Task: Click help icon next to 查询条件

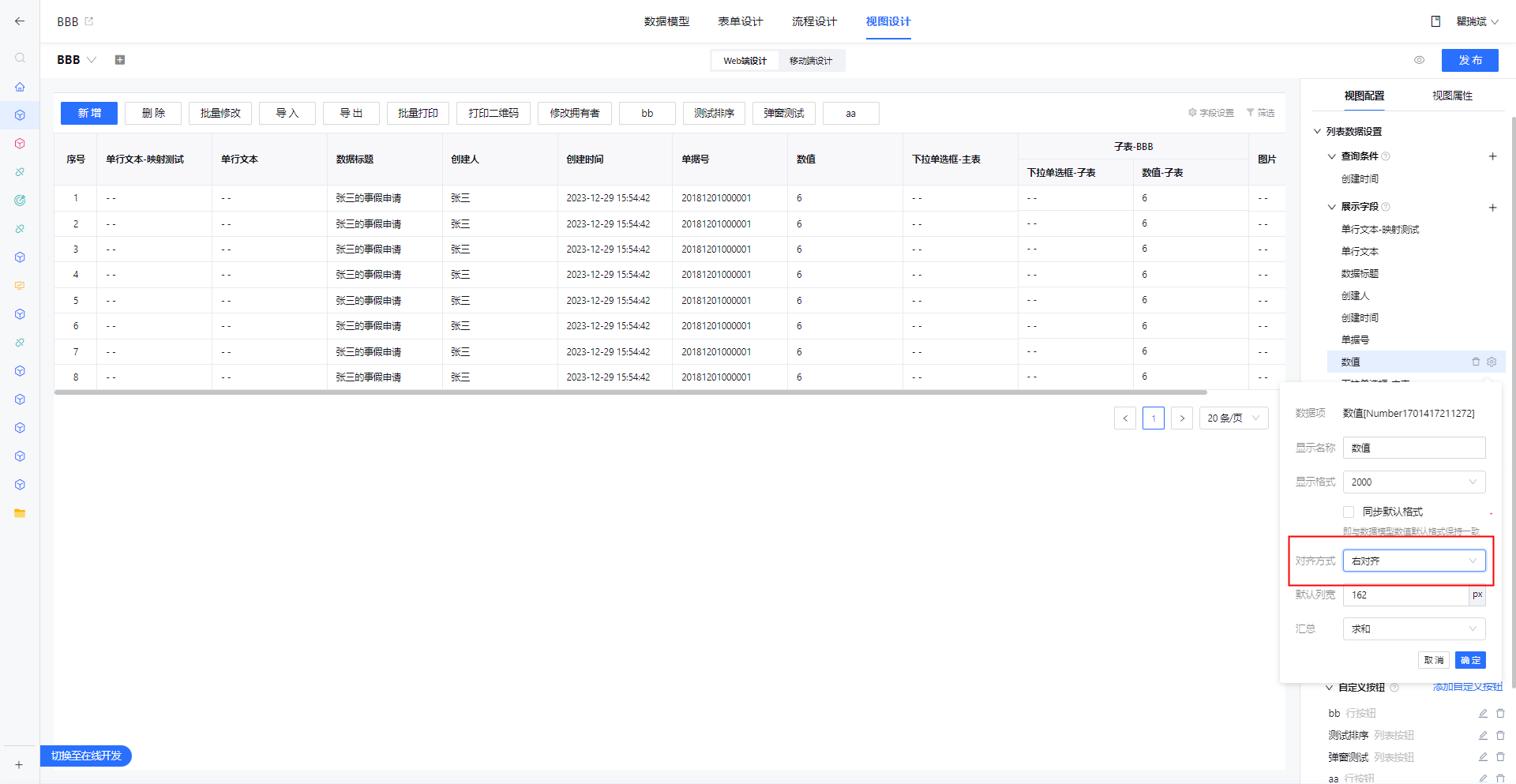Action: (x=1386, y=156)
